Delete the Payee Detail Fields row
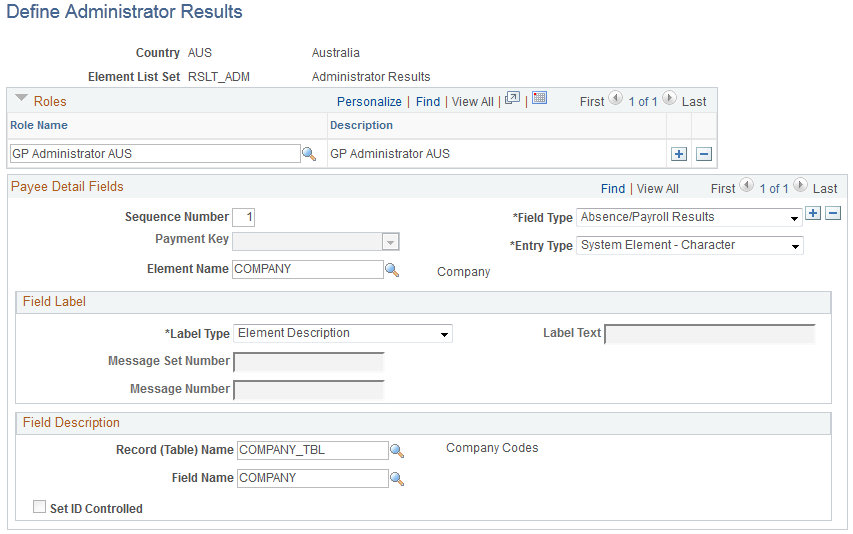 point(833,213)
